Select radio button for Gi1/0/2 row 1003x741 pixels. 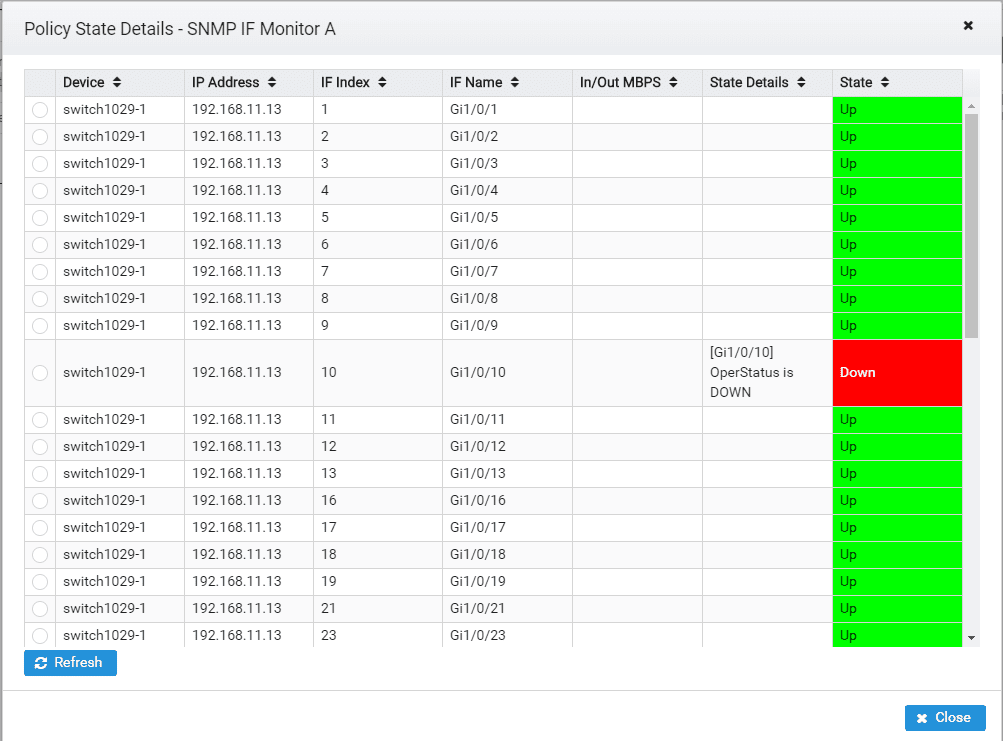(x=40, y=137)
